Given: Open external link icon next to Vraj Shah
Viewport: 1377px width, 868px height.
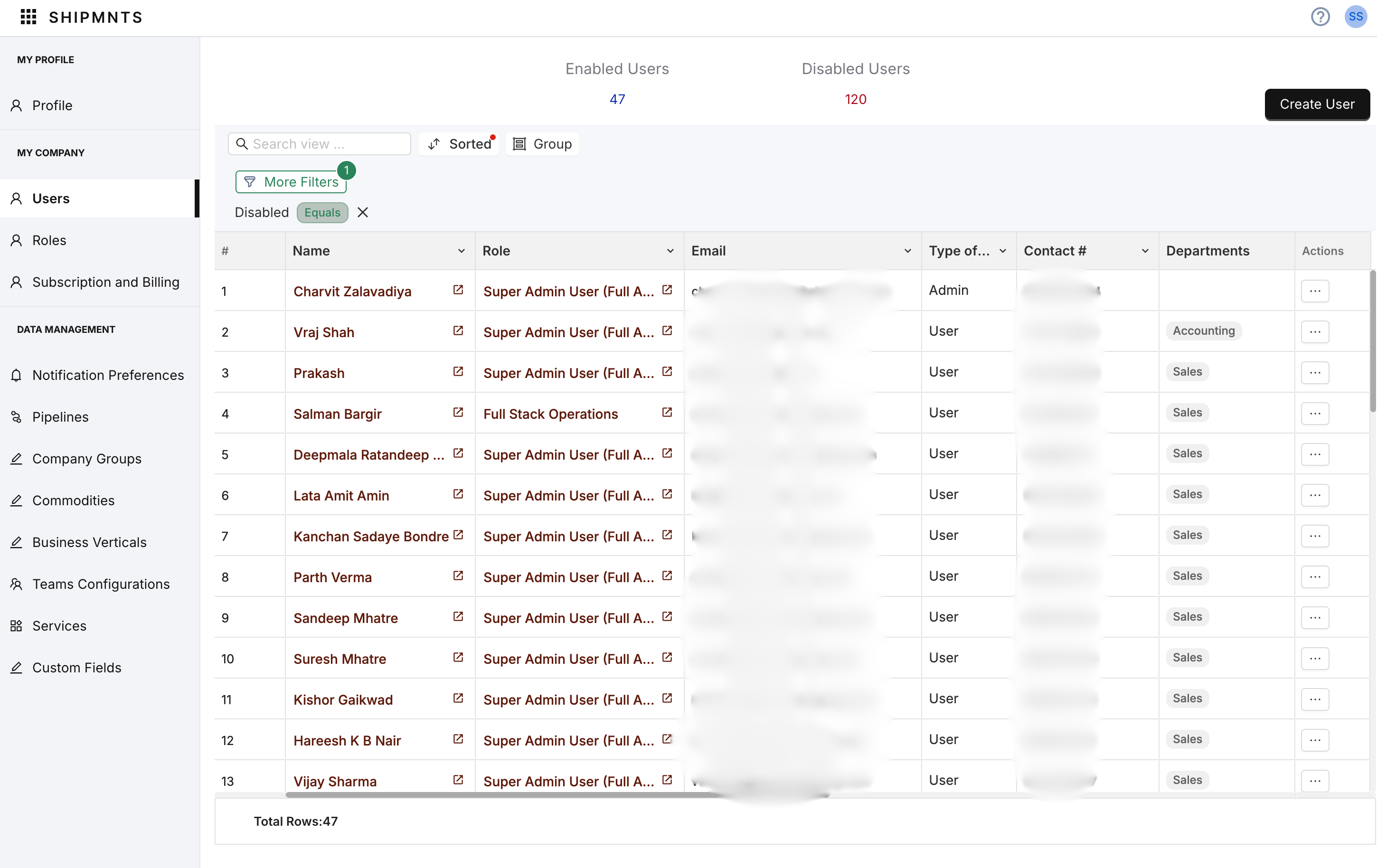Looking at the screenshot, I should click(x=458, y=331).
